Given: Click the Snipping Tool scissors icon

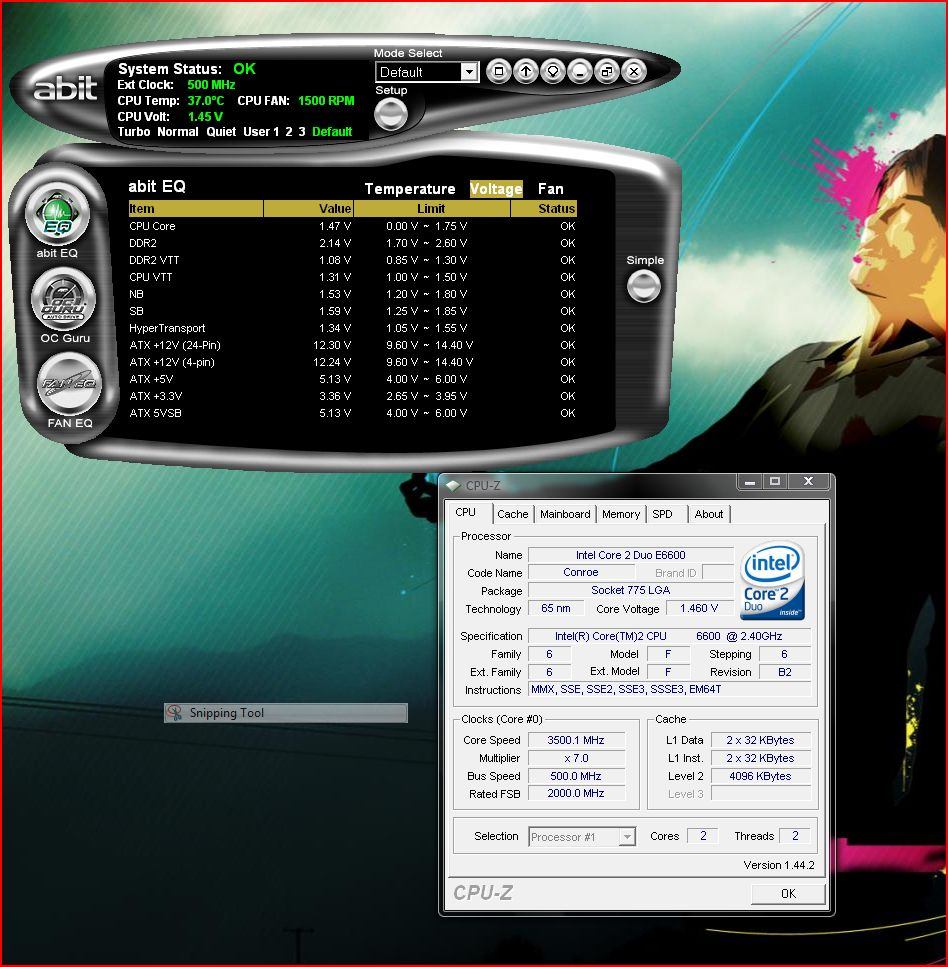Looking at the screenshot, I should point(175,713).
